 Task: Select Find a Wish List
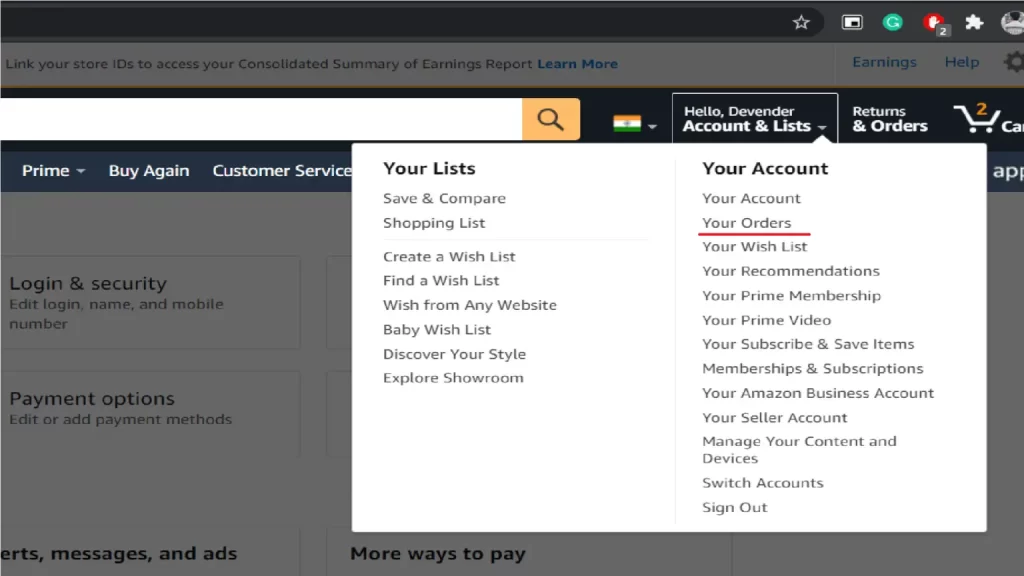(x=441, y=280)
